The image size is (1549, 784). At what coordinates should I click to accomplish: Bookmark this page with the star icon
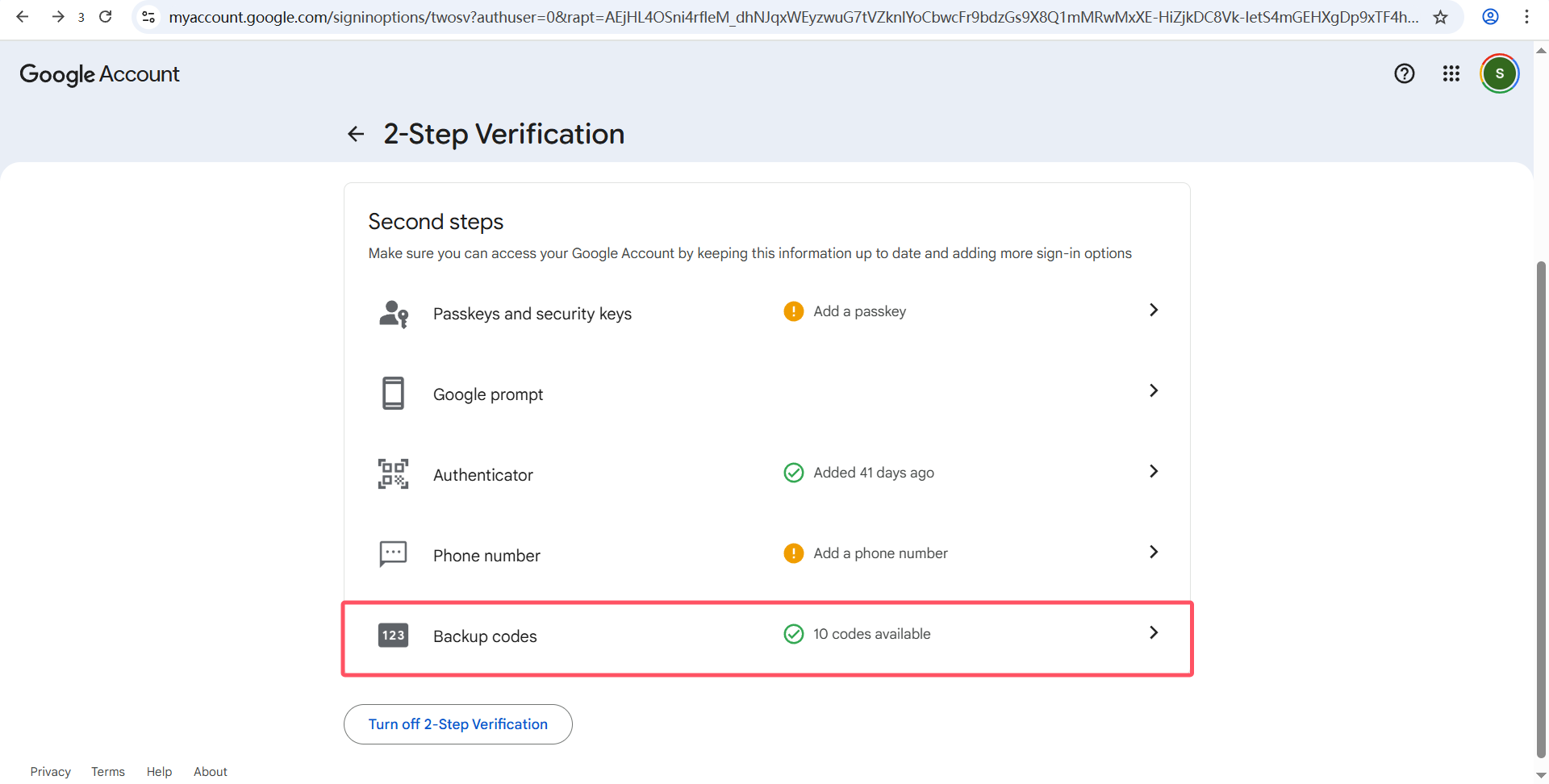pyautogui.click(x=1440, y=17)
